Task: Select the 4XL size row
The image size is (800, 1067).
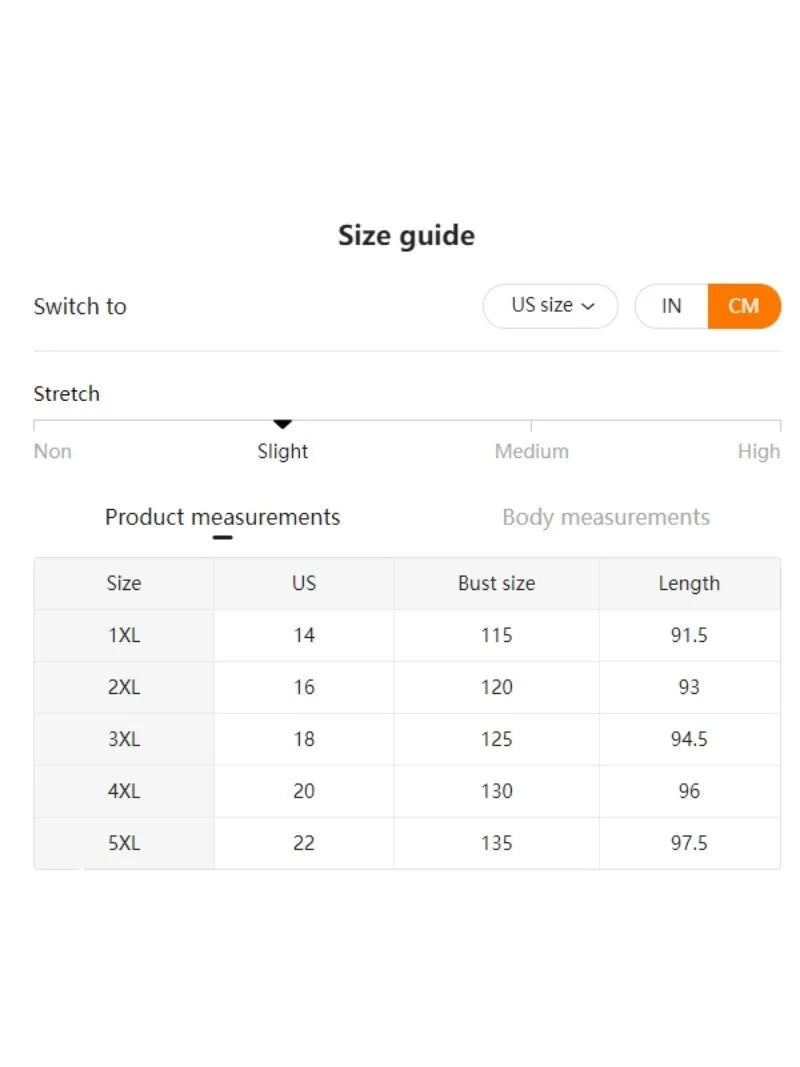Action: [124, 792]
